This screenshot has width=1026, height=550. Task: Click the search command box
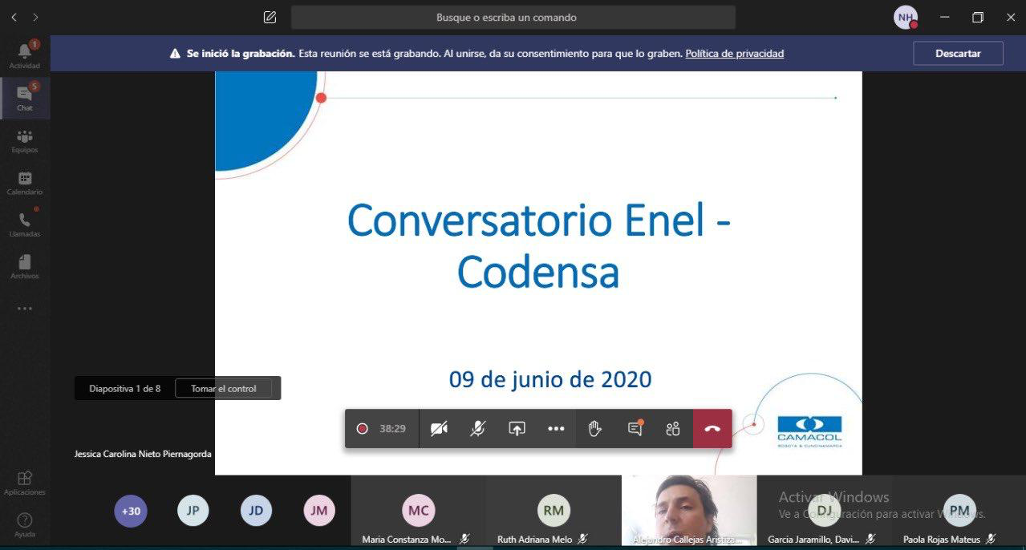tap(513, 18)
